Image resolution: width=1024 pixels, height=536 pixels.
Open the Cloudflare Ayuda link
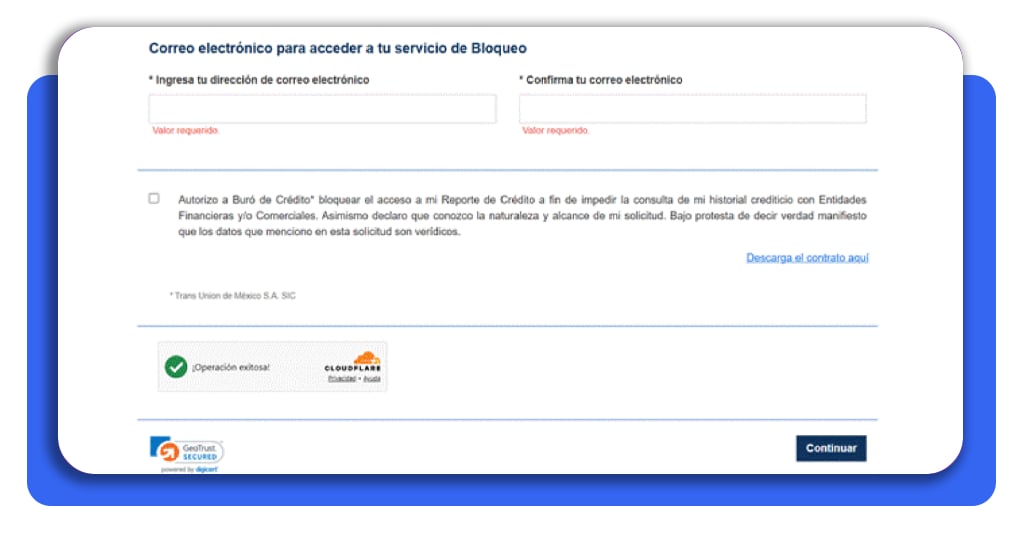point(372,379)
